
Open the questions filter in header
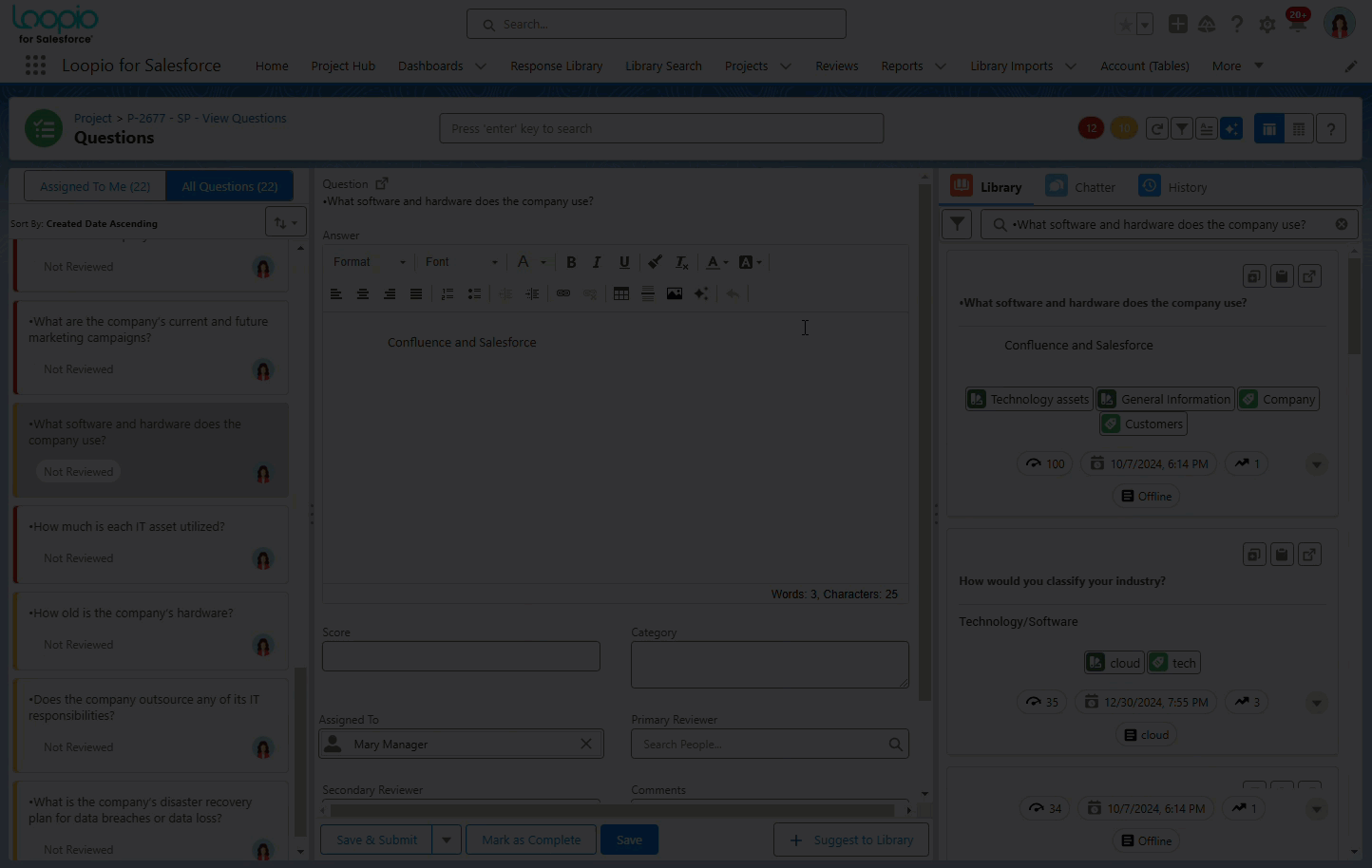pyautogui.click(x=1182, y=128)
